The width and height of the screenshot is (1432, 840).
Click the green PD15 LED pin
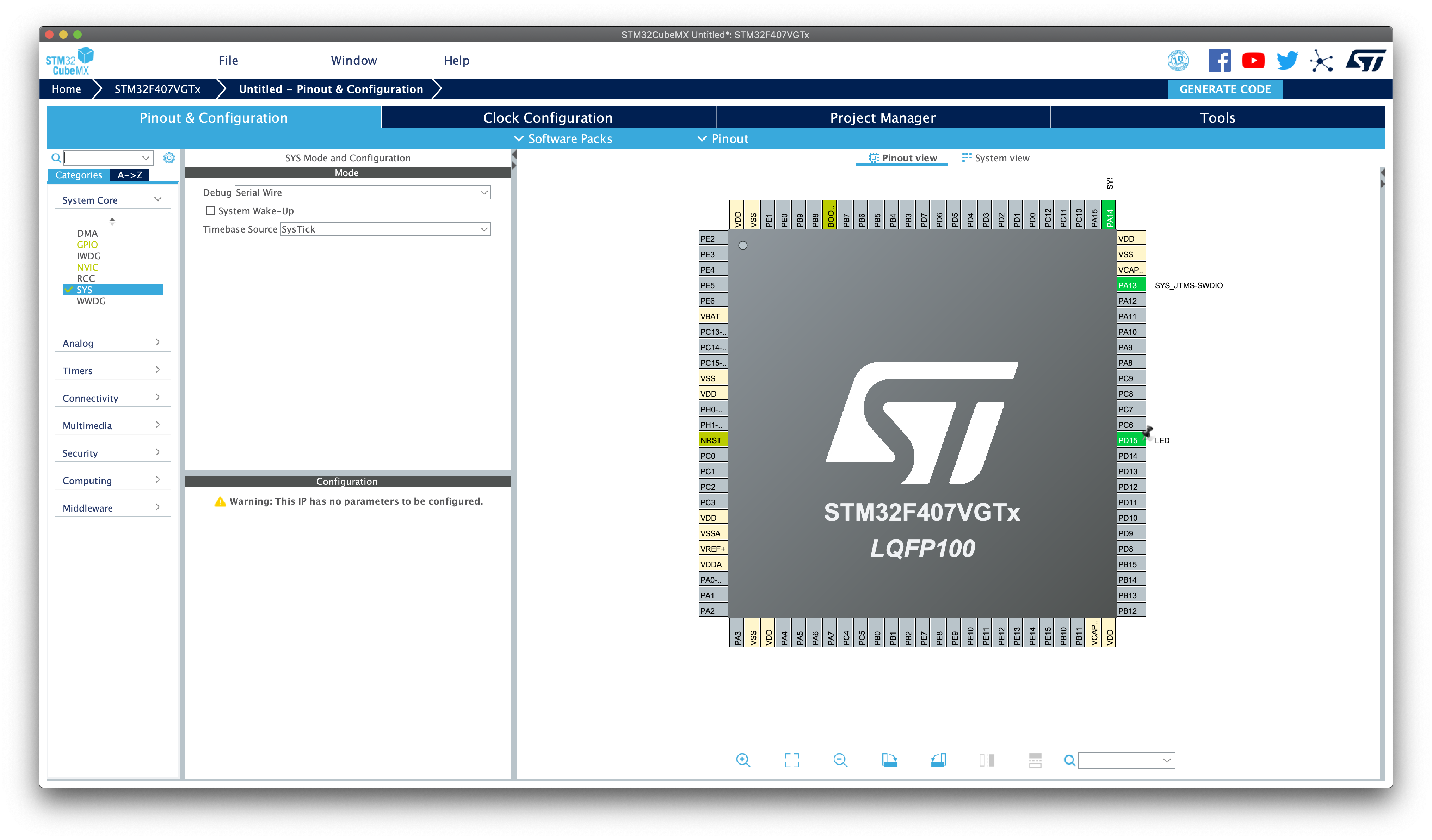click(1130, 440)
